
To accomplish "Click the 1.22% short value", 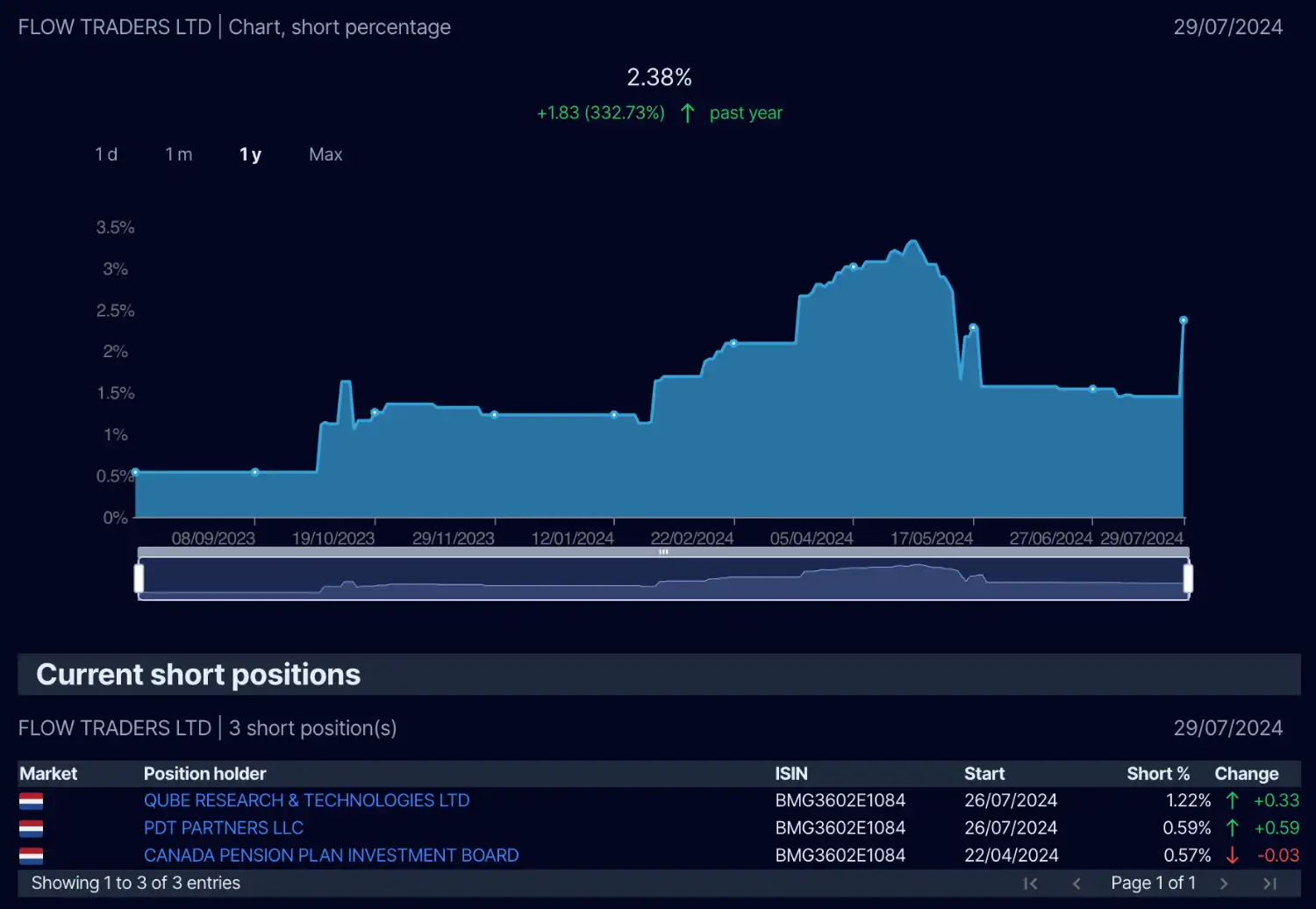I will [1189, 800].
